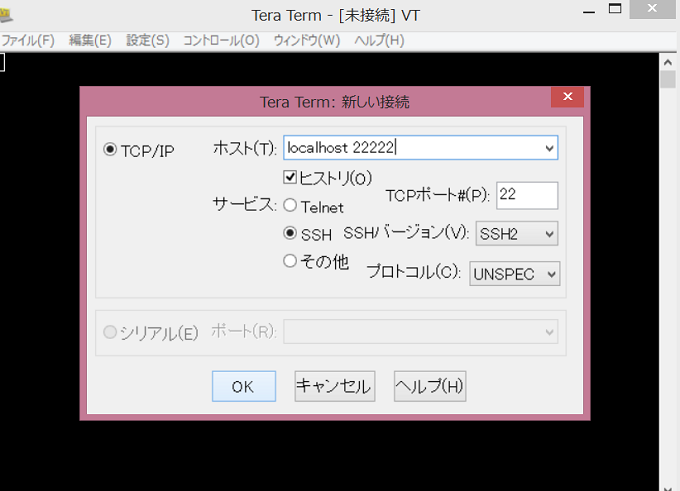Screen dimensions: 680x491
Task: Open the ウィンドウ(W) menu
Action: [307, 41]
